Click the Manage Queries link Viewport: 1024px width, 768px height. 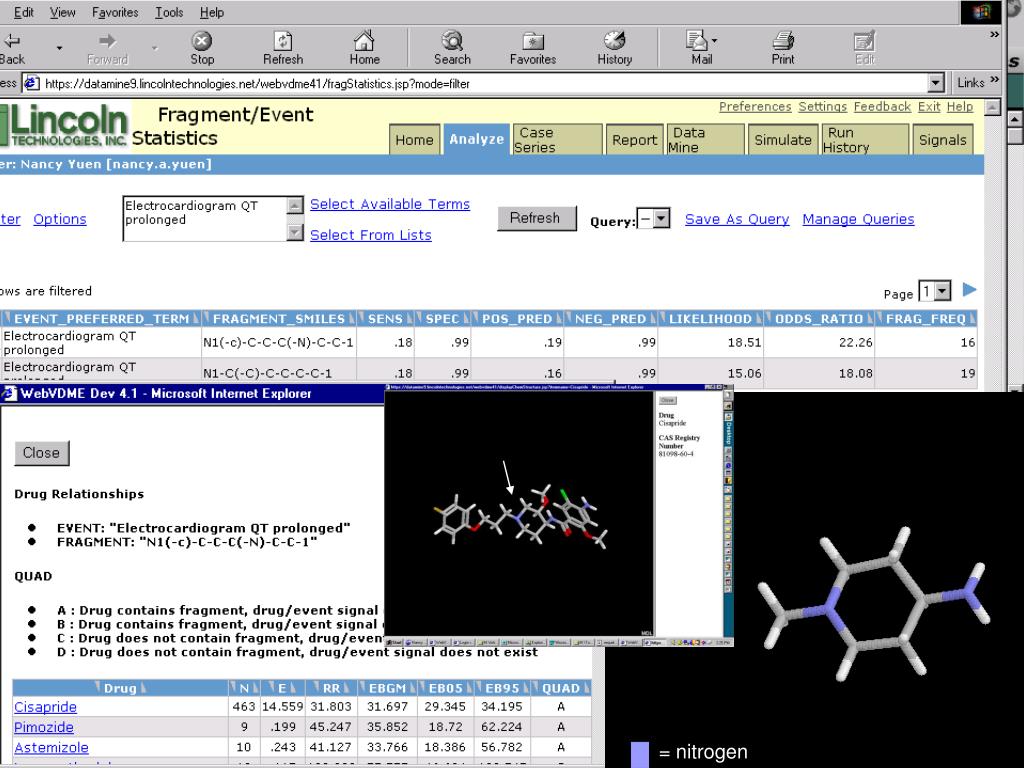pyautogui.click(x=858, y=219)
